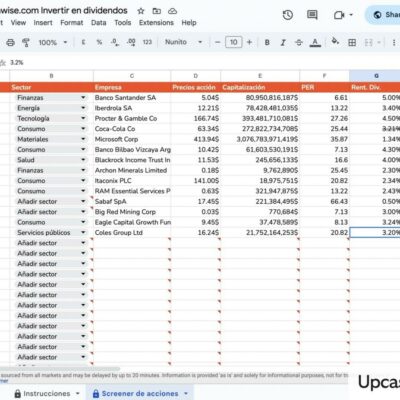Open the Nunito font dropdown
Screen dimensions: 400x400
[184, 42]
